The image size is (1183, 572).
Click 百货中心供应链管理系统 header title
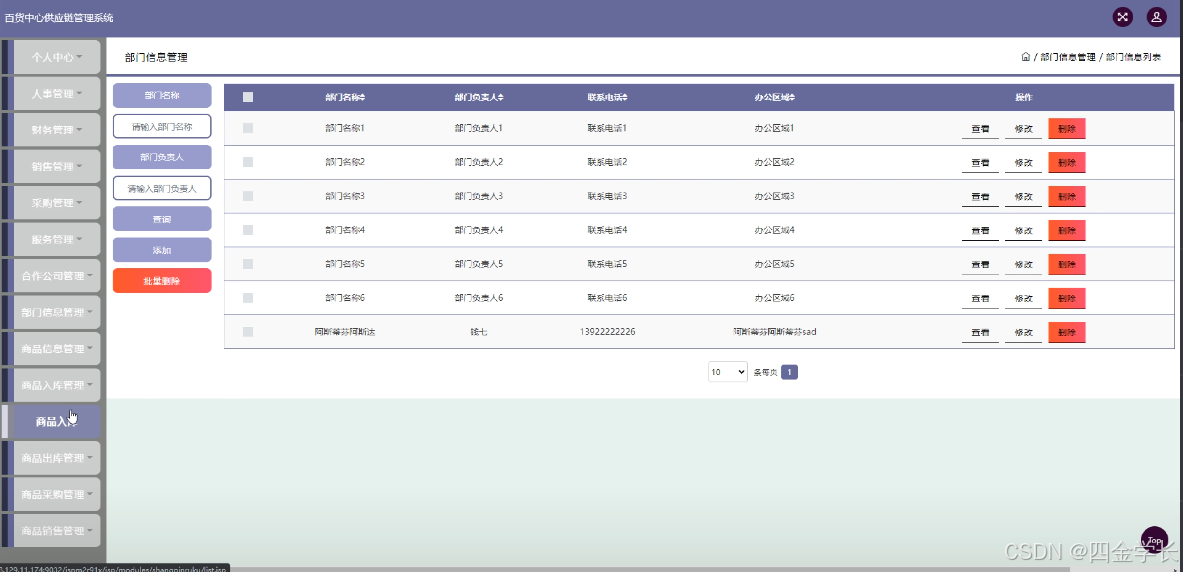coord(59,17)
